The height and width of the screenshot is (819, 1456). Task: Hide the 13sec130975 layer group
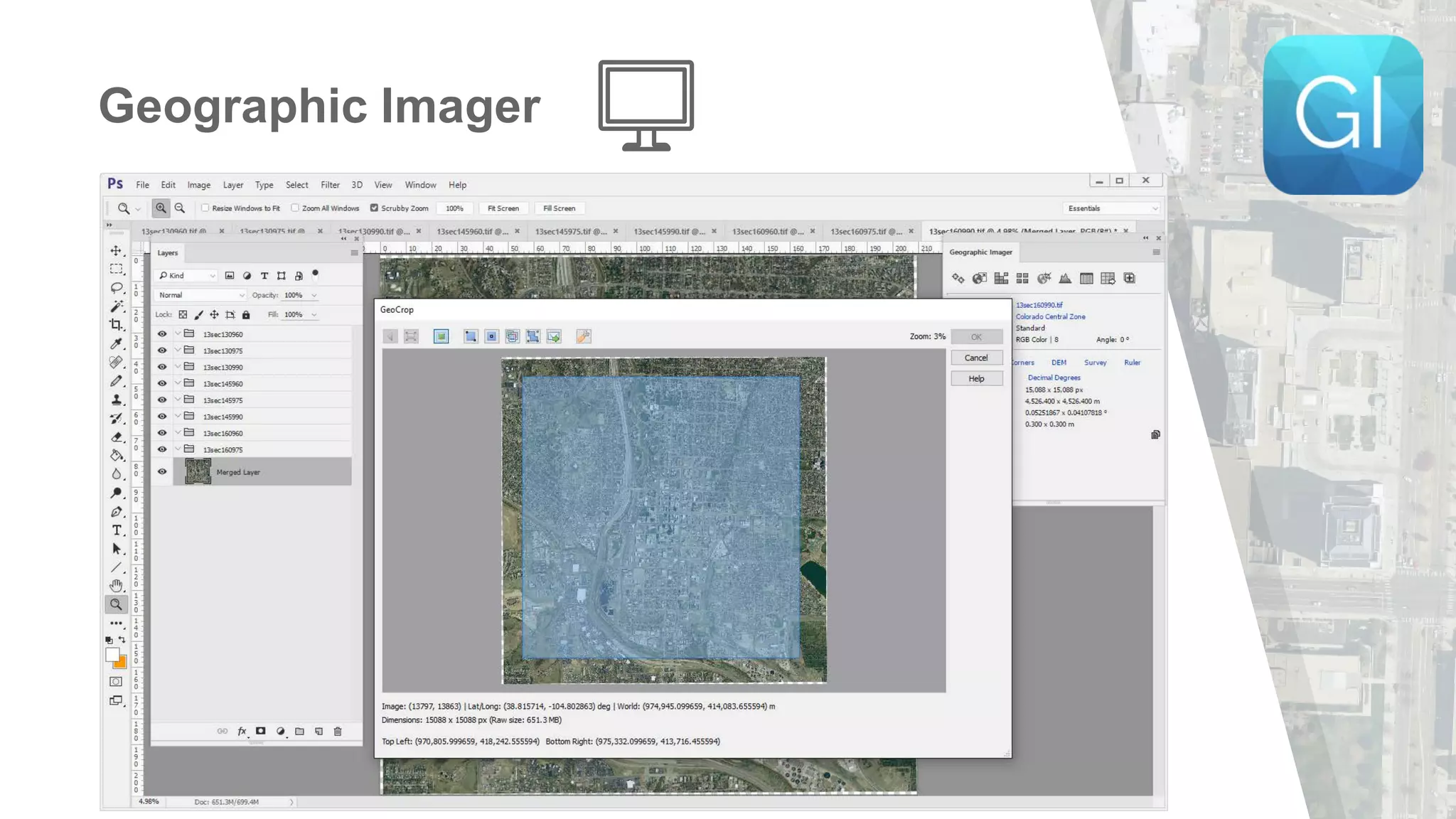(x=162, y=350)
